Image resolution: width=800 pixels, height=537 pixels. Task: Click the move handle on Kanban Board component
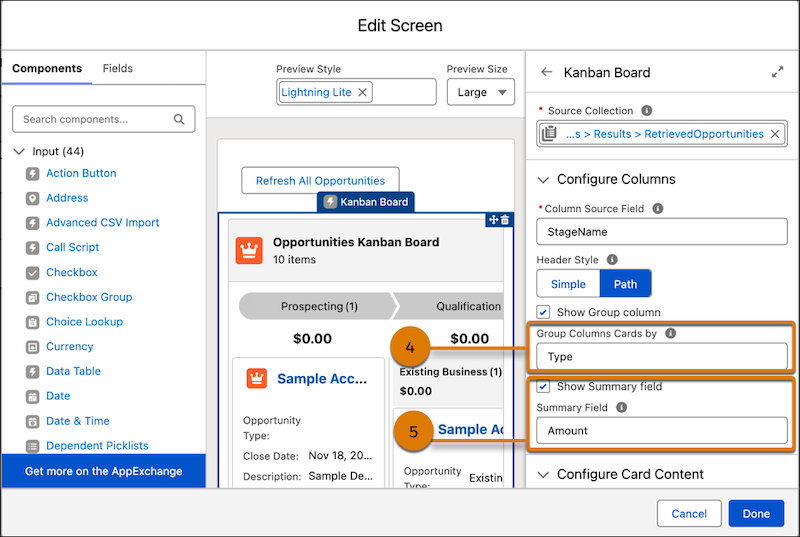pos(493,220)
